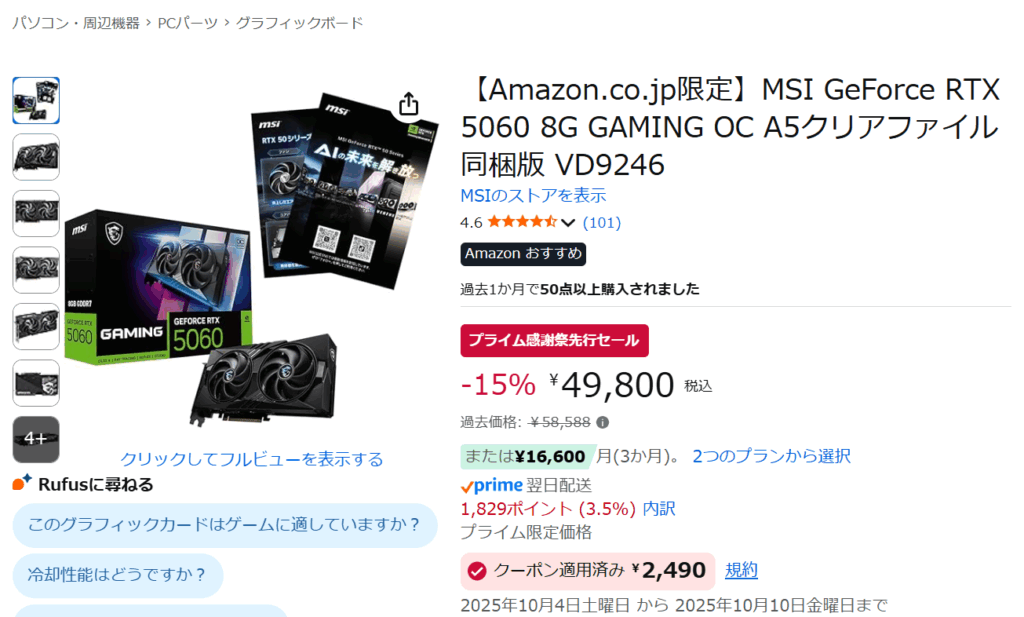Ask Rufus about 冷却性能はどうですか
The image size is (1024, 617).
click(118, 575)
